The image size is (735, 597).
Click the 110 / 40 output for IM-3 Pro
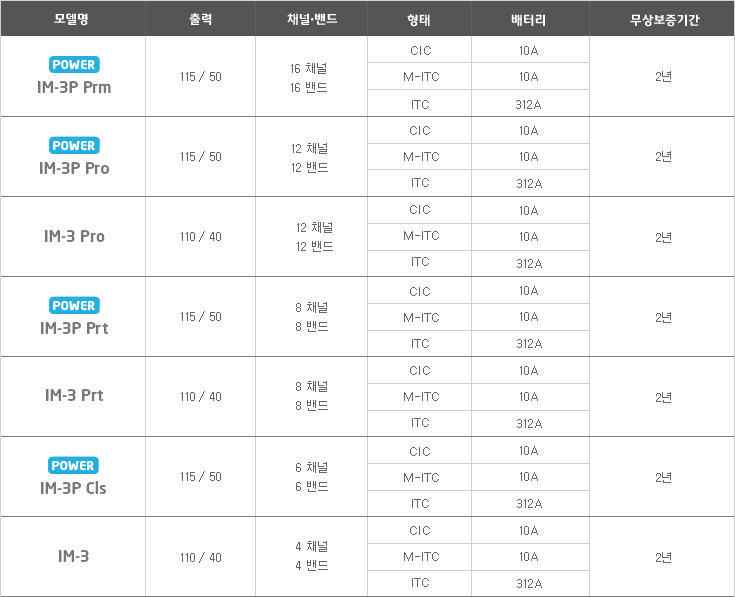pyautogui.click(x=200, y=237)
